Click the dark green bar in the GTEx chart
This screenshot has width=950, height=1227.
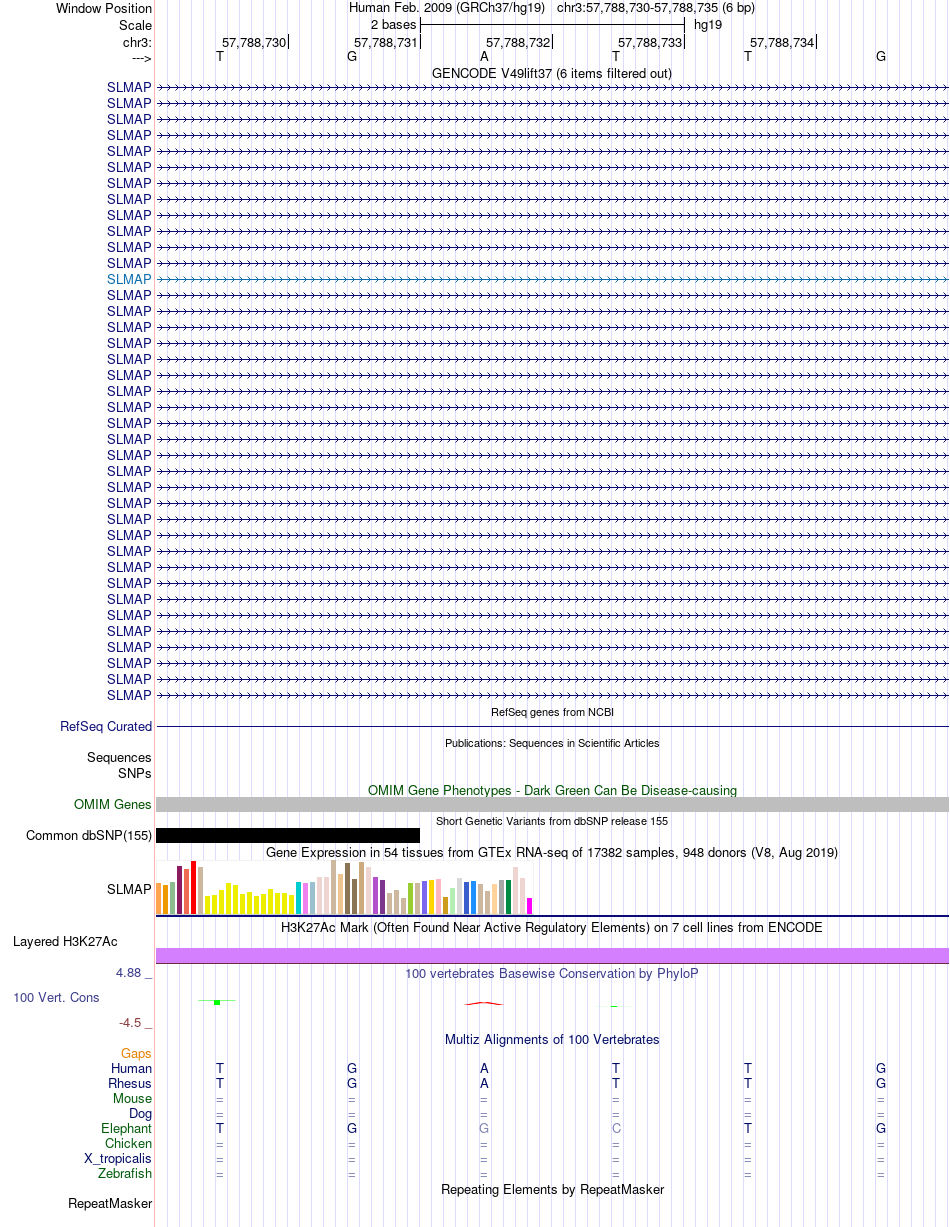[509, 897]
